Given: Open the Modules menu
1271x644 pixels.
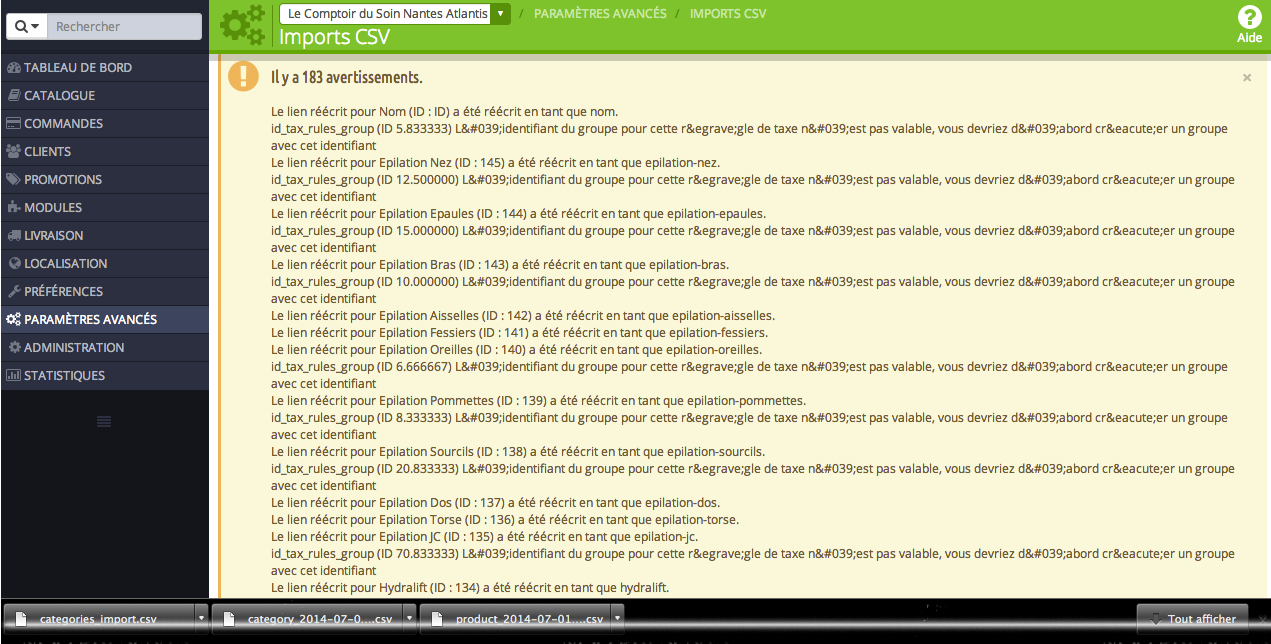Looking at the screenshot, I should pos(105,208).
